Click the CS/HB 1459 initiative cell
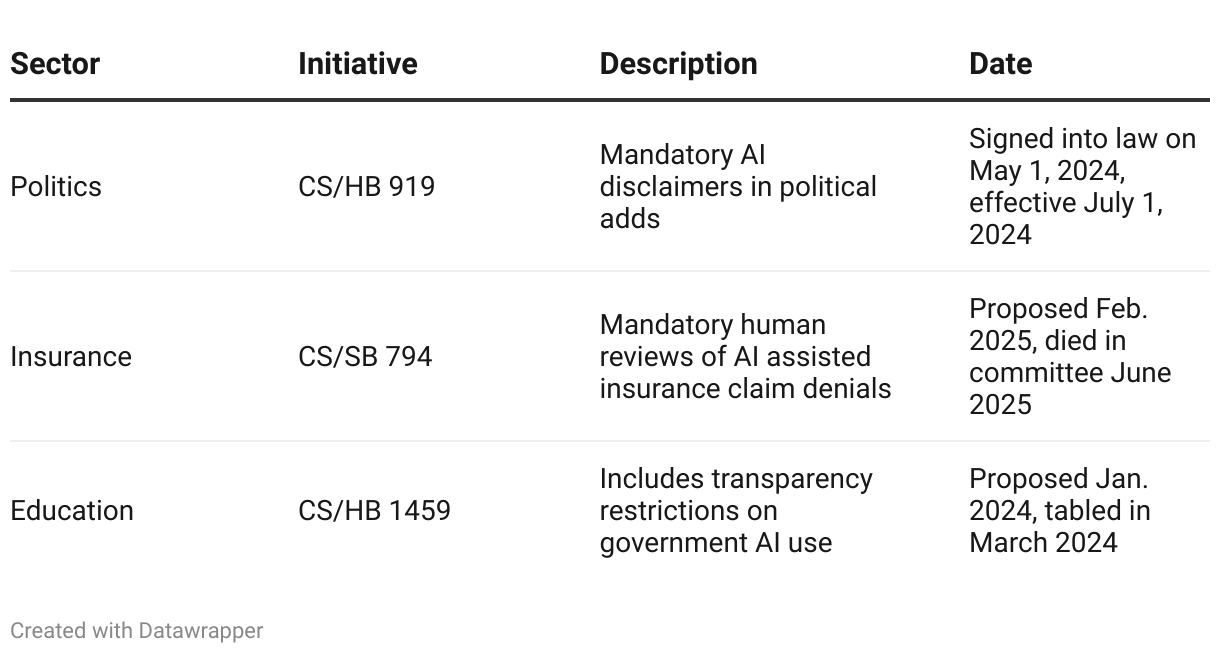 click(x=374, y=511)
